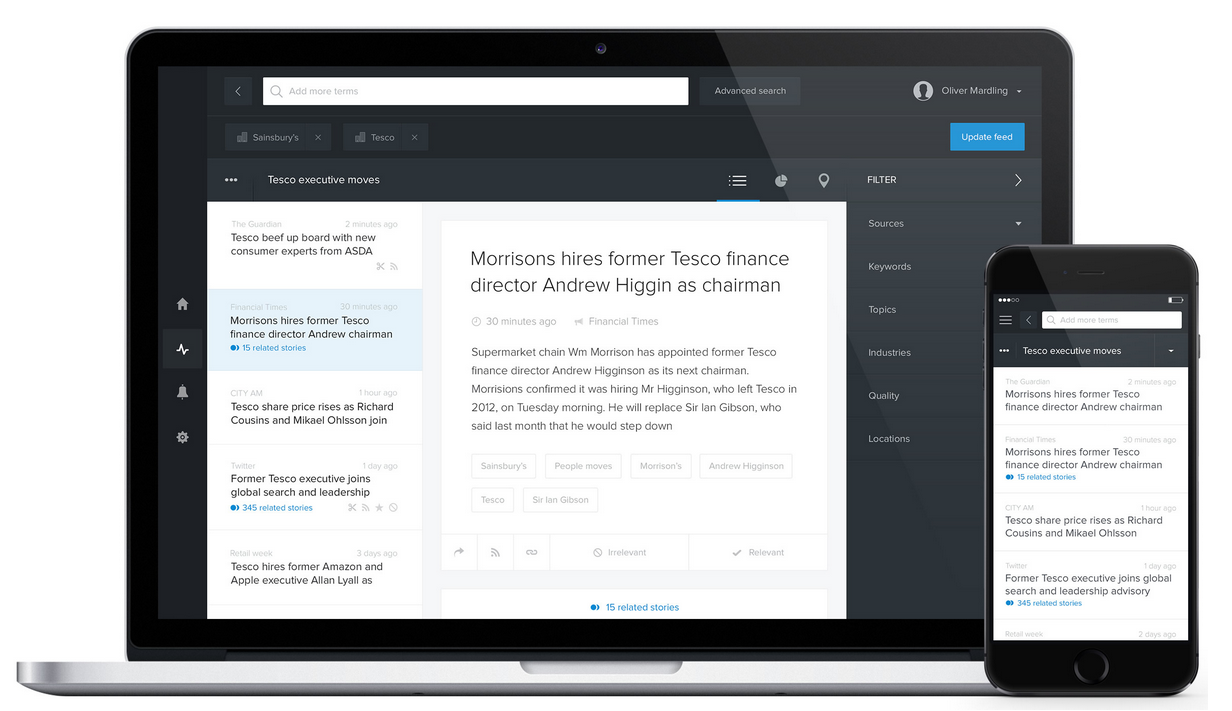
Task: Mark article as Relevant
Action: tap(758, 552)
